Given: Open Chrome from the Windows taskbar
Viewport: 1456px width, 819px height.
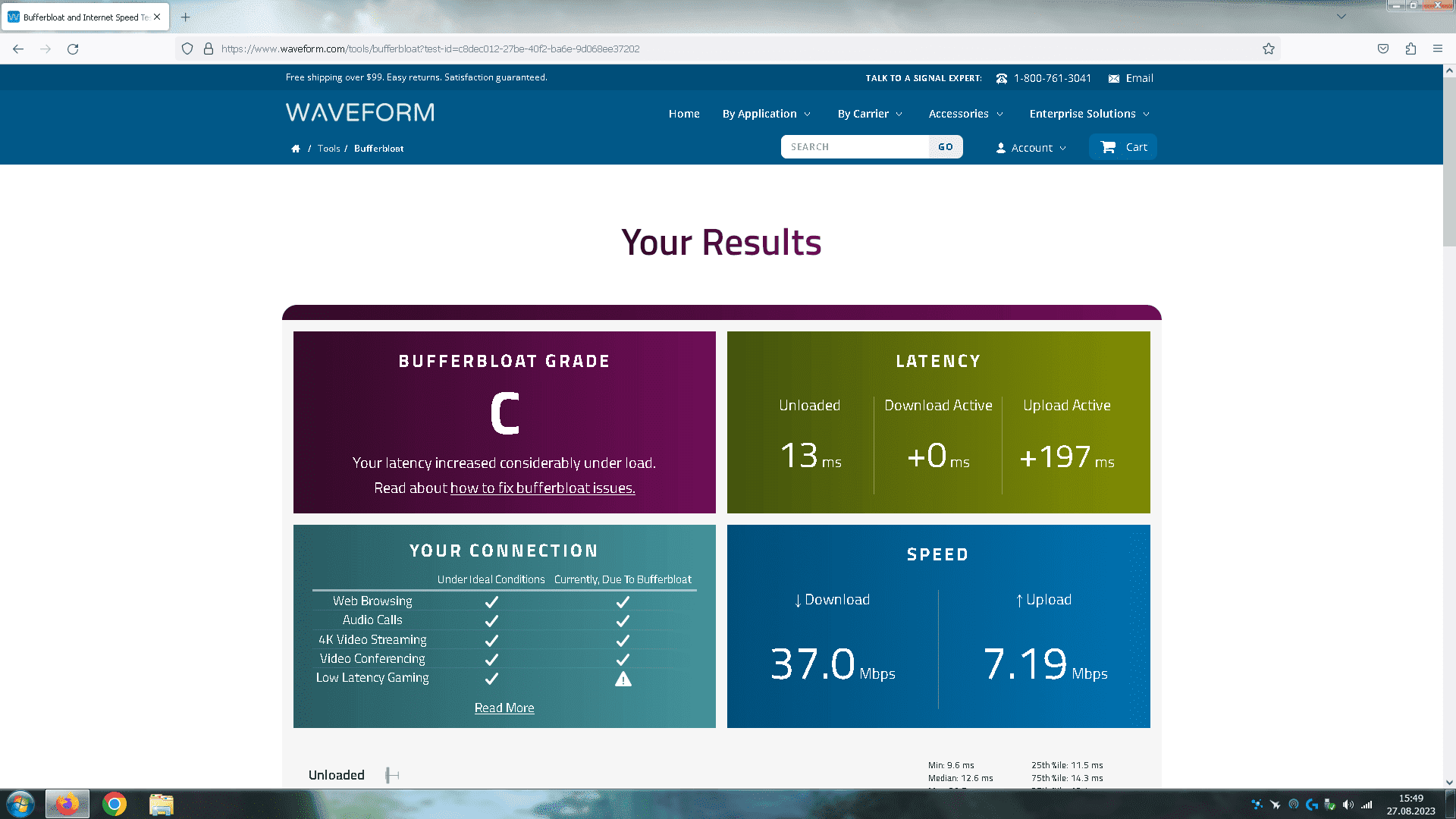Looking at the screenshot, I should [x=115, y=804].
